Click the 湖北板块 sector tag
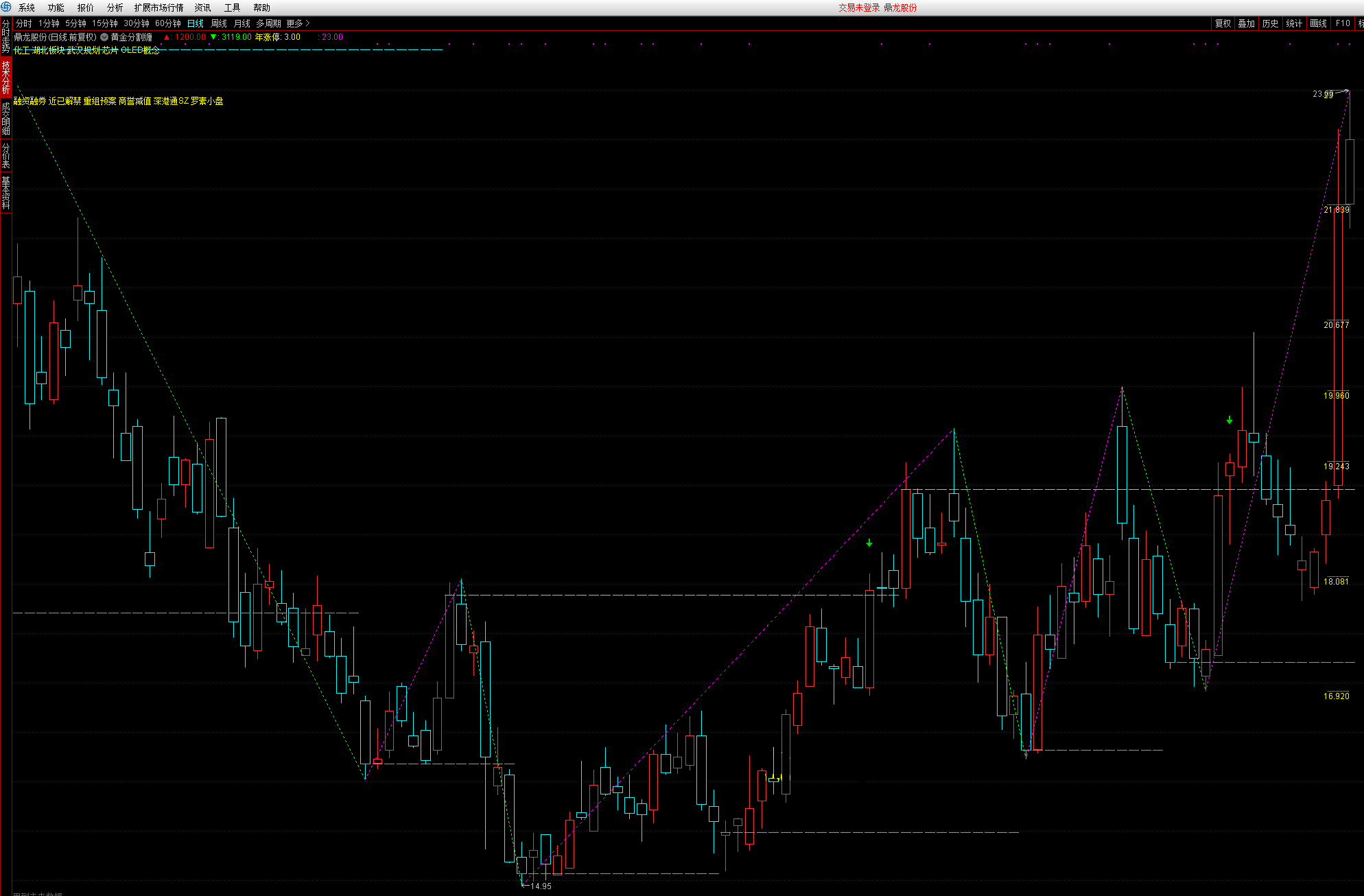The height and width of the screenshot is (896, 1364). (x=49, y=51)
